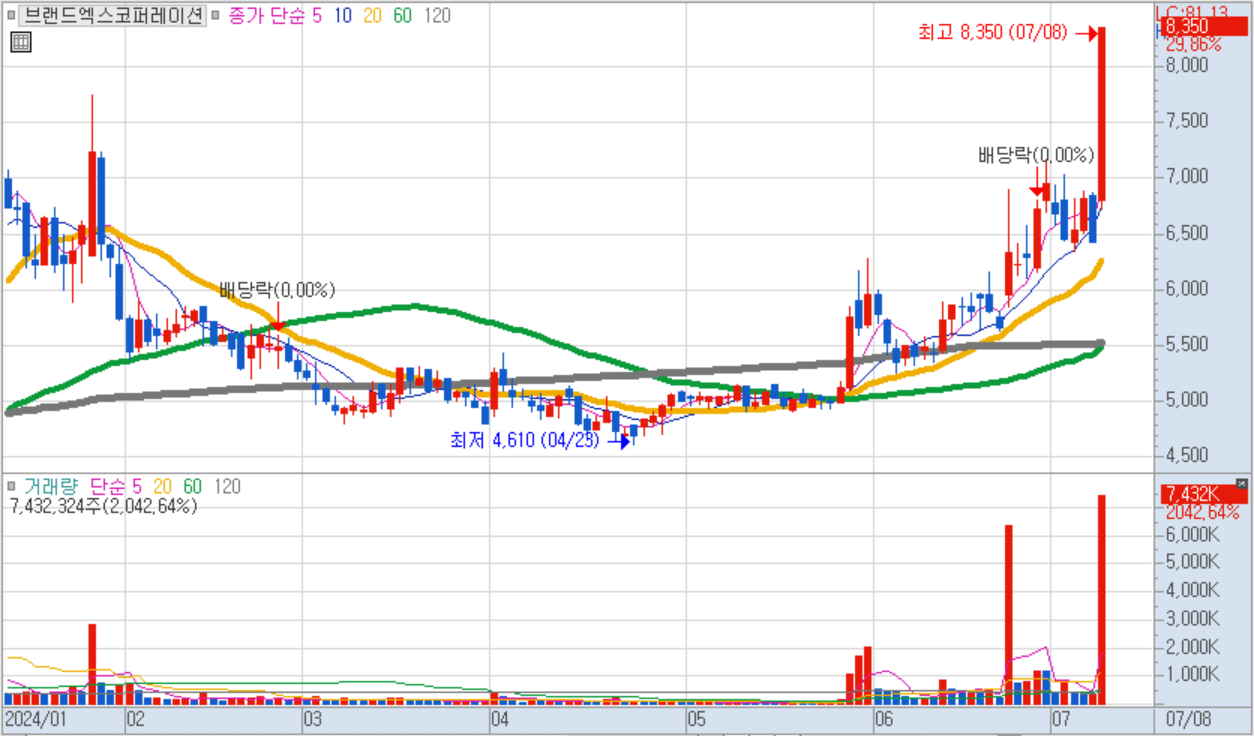Click the small square marker before 종가 단순
Viewport: 1254px width, 736px height.
[x=216, y=17]
